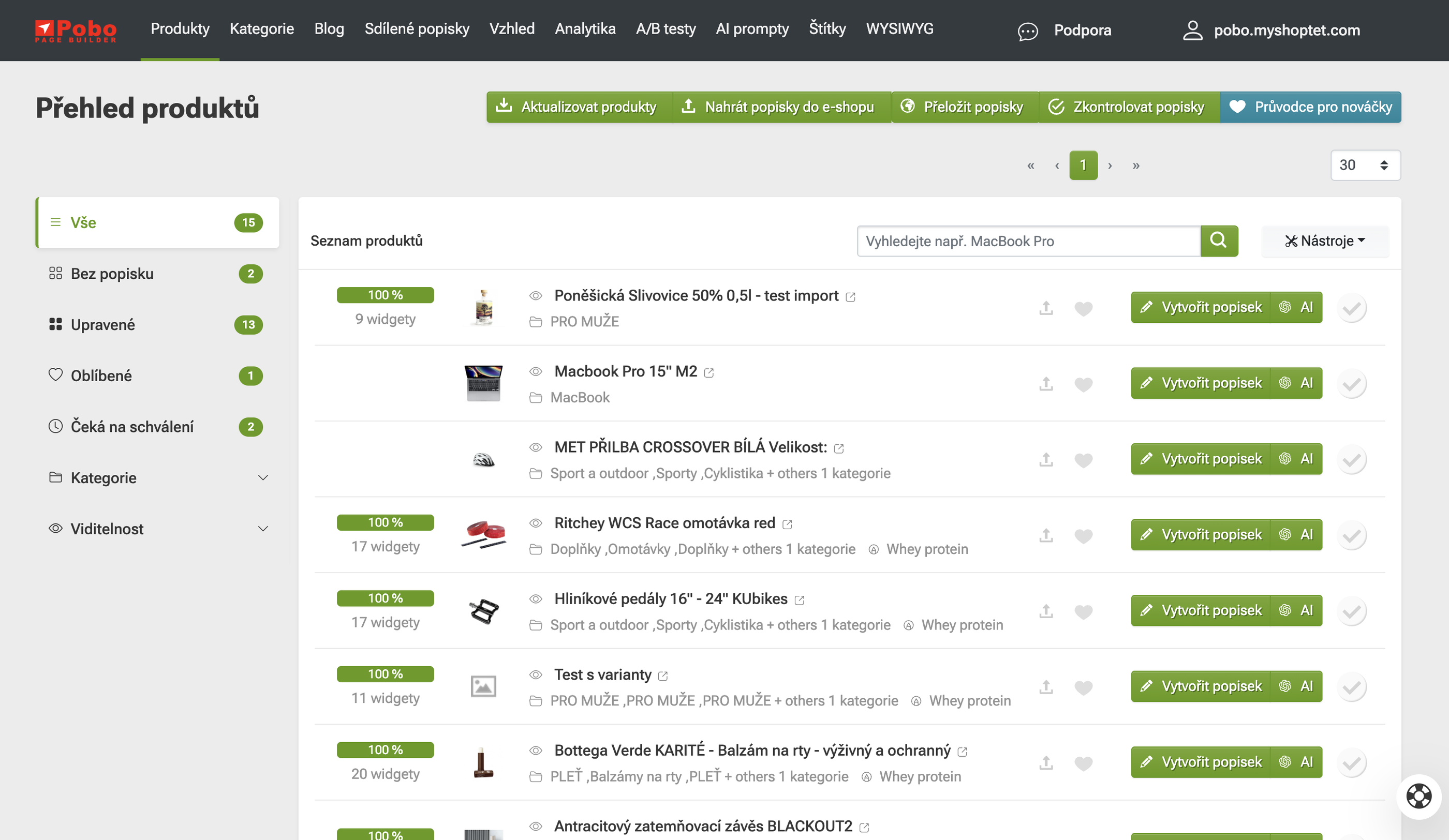Click 100 % progress bar of Bottega Verde
Image resolution: width=1449 pixels, height=840 pixels.
(x=385, y=751)
